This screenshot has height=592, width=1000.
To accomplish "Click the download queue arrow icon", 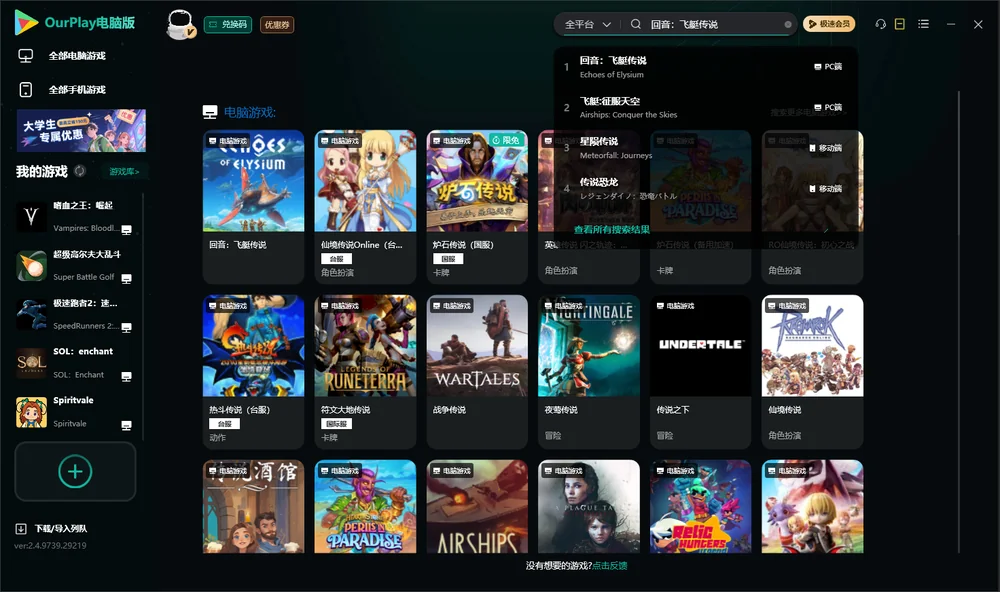I will pos(20,529).
